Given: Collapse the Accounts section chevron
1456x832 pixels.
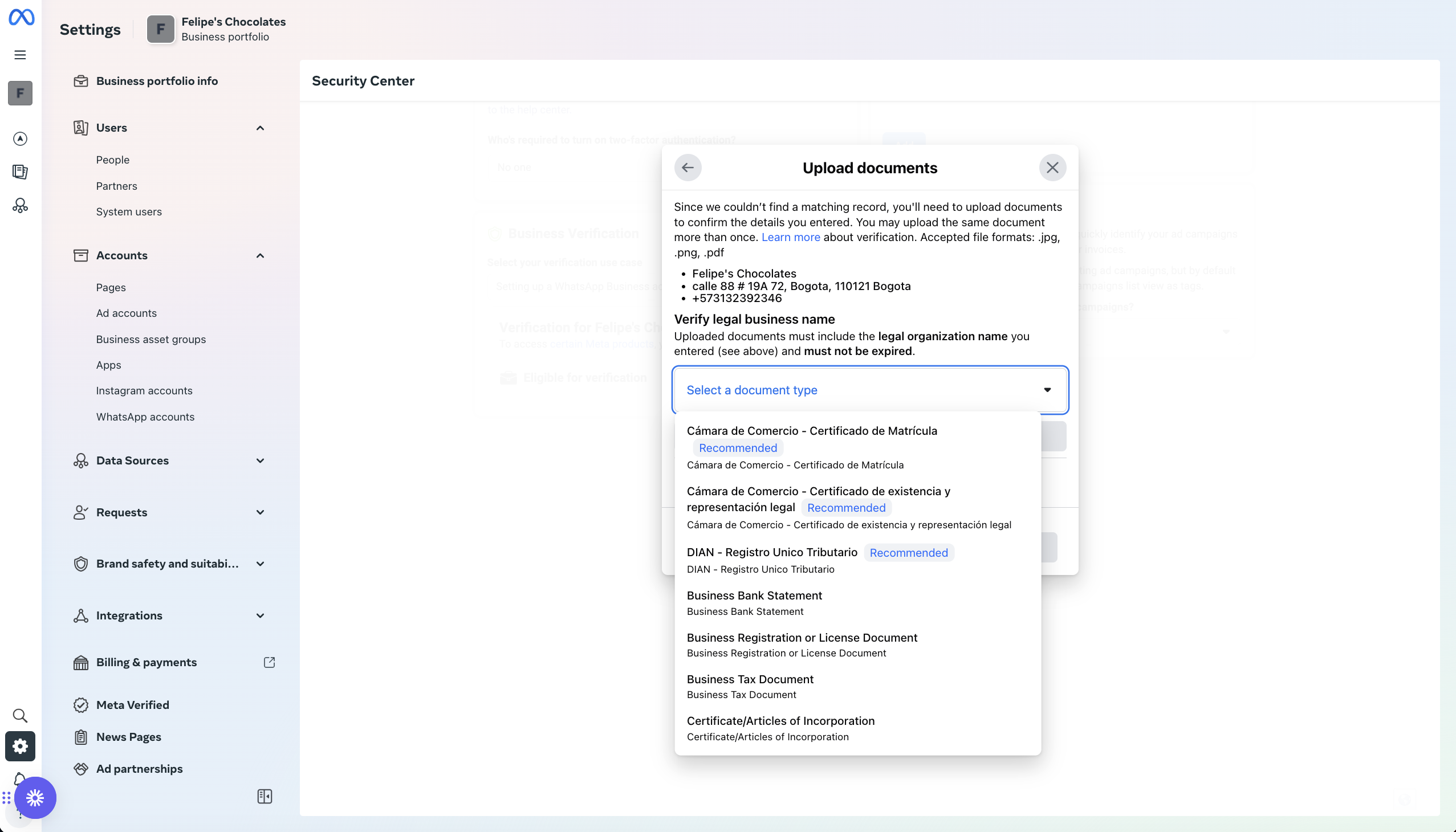Looking at the screenshot, I should point(260,255).
